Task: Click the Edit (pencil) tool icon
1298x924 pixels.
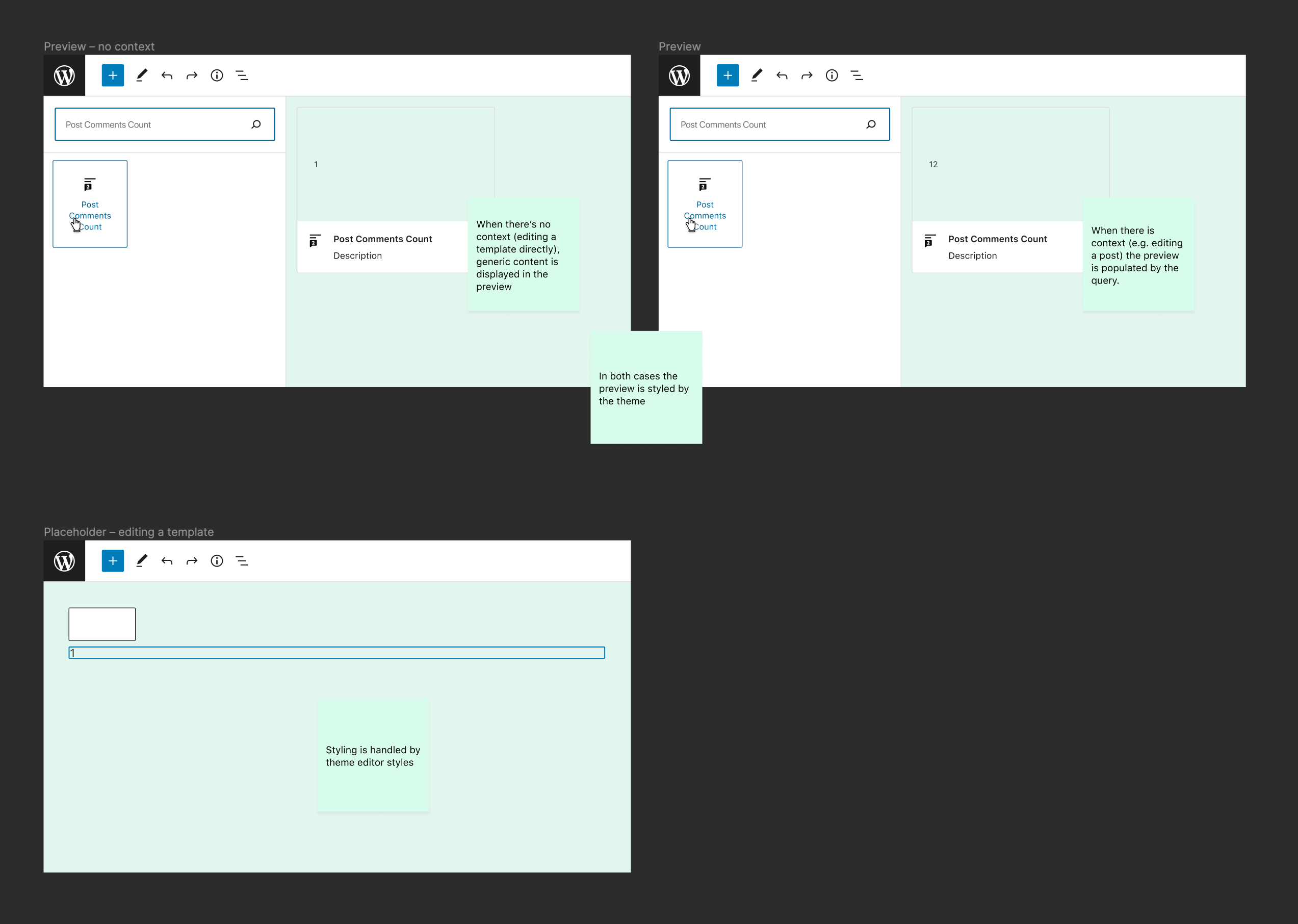Action: (x=141, y=75)
